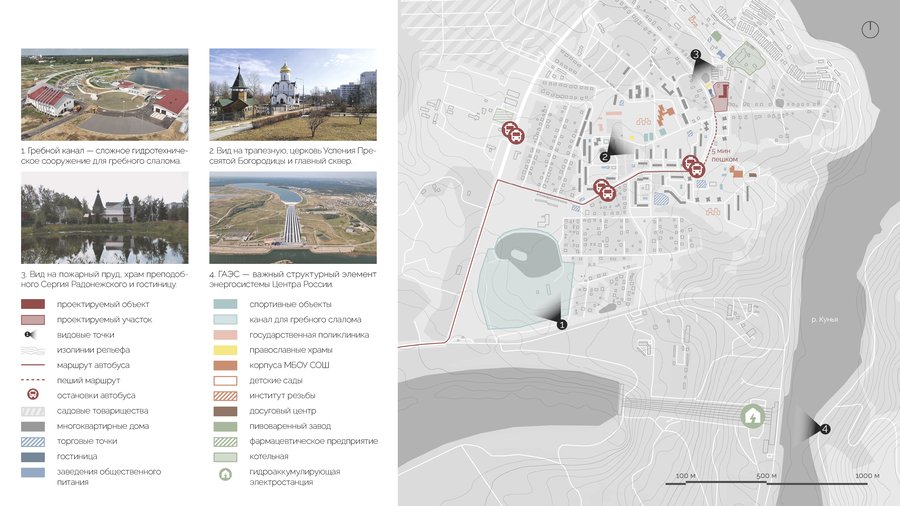Pick the 'пивоваренный завод' green swatch

tap(225, 426)
